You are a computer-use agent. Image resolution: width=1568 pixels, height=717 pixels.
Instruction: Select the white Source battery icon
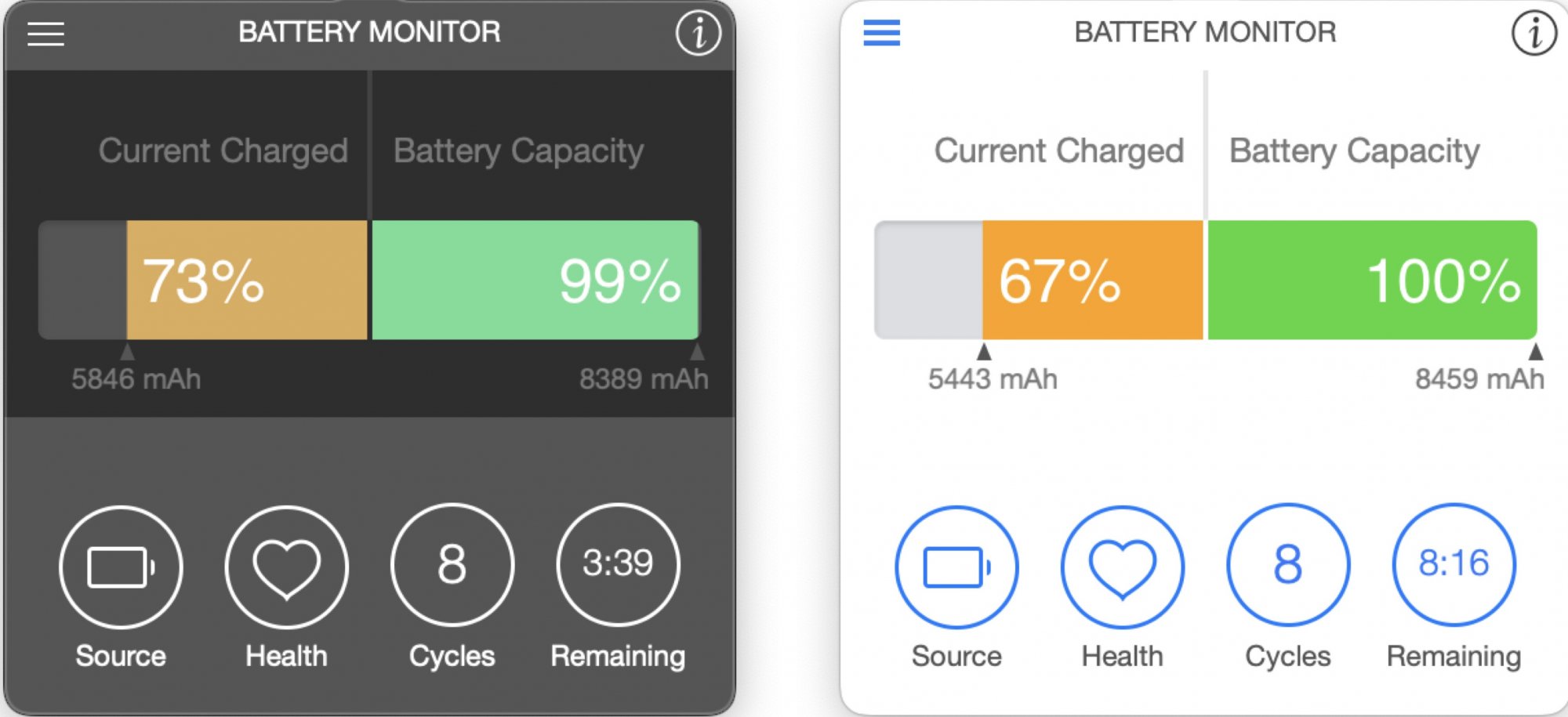pyautogui.click(x=121, y=567)
